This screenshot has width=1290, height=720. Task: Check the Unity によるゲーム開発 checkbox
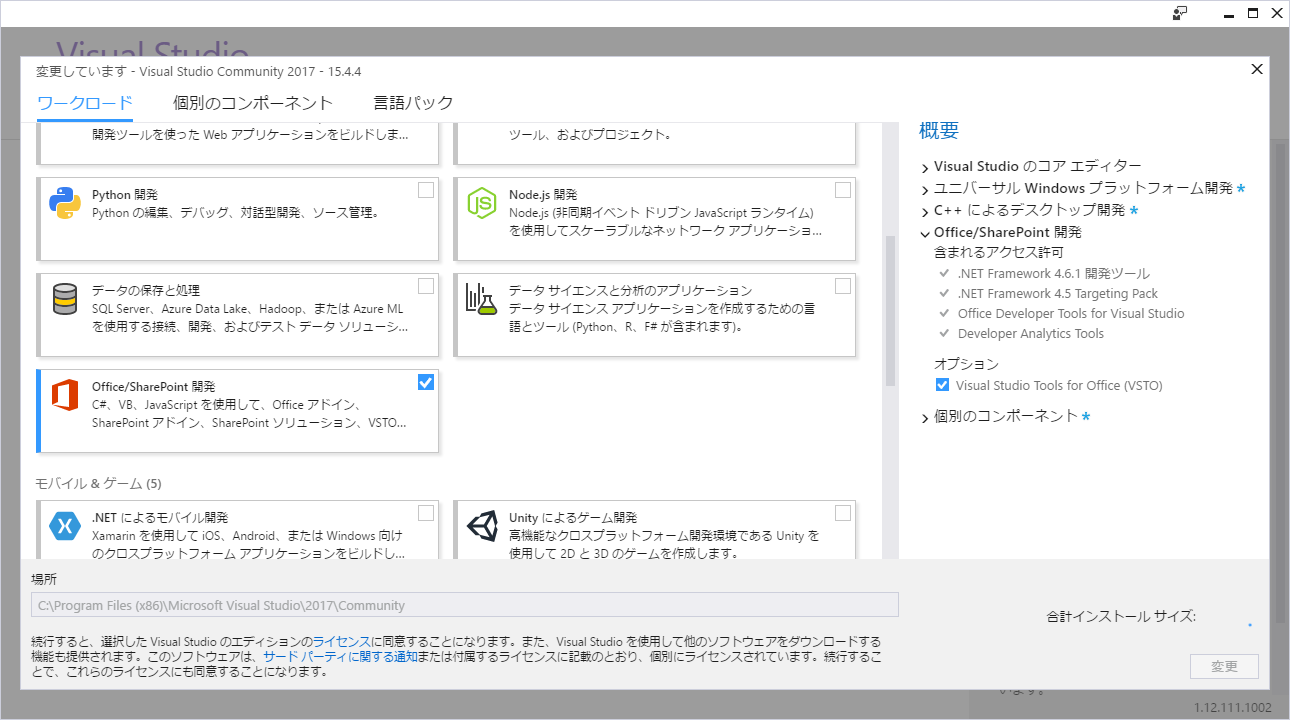tap(843, 513)
